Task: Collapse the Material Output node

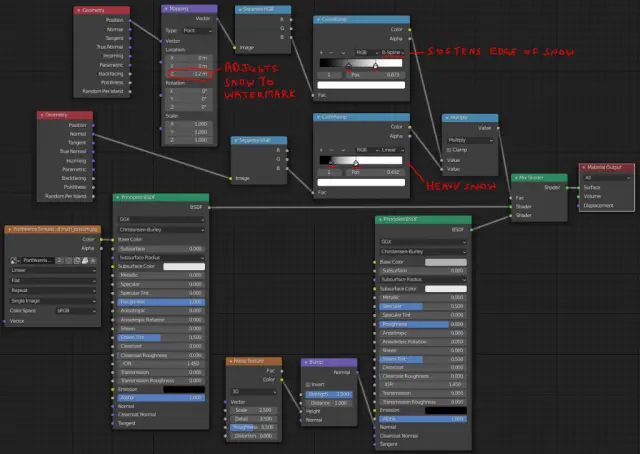Action: click(x=584, y=167)
